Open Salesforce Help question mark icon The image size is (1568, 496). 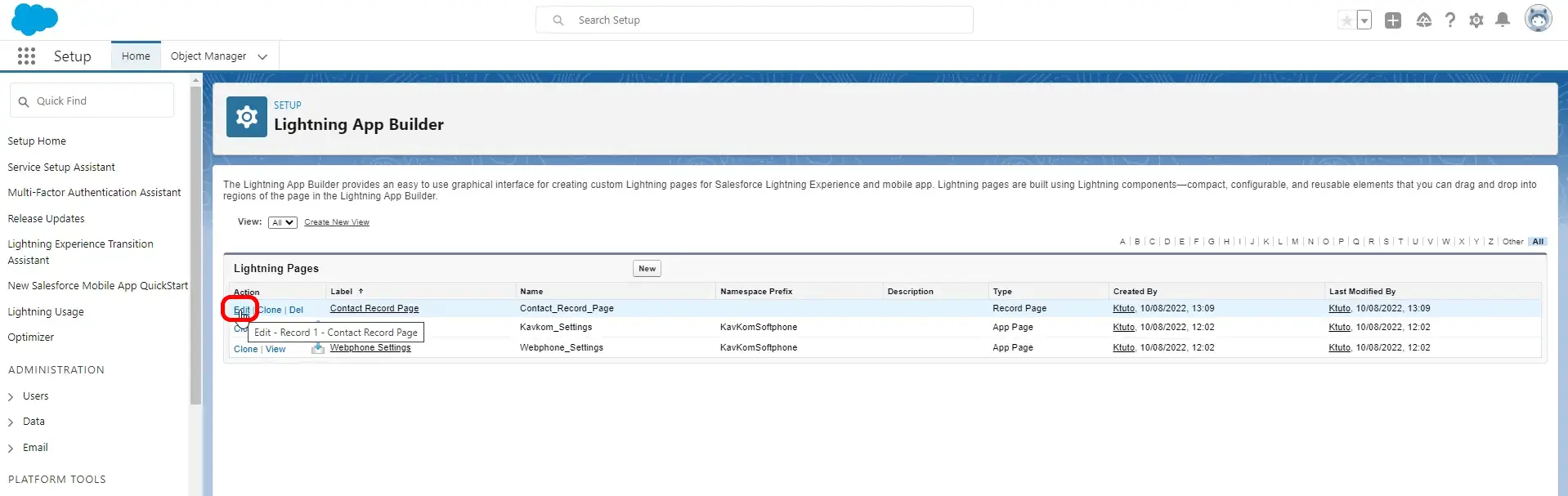(x=1449, y=20)
